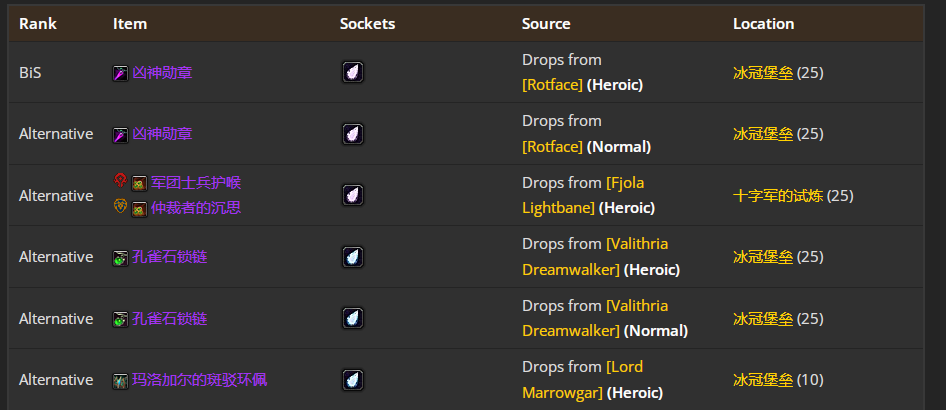Click the Sockets column header
Screen dimensions: 946x410
367,23
